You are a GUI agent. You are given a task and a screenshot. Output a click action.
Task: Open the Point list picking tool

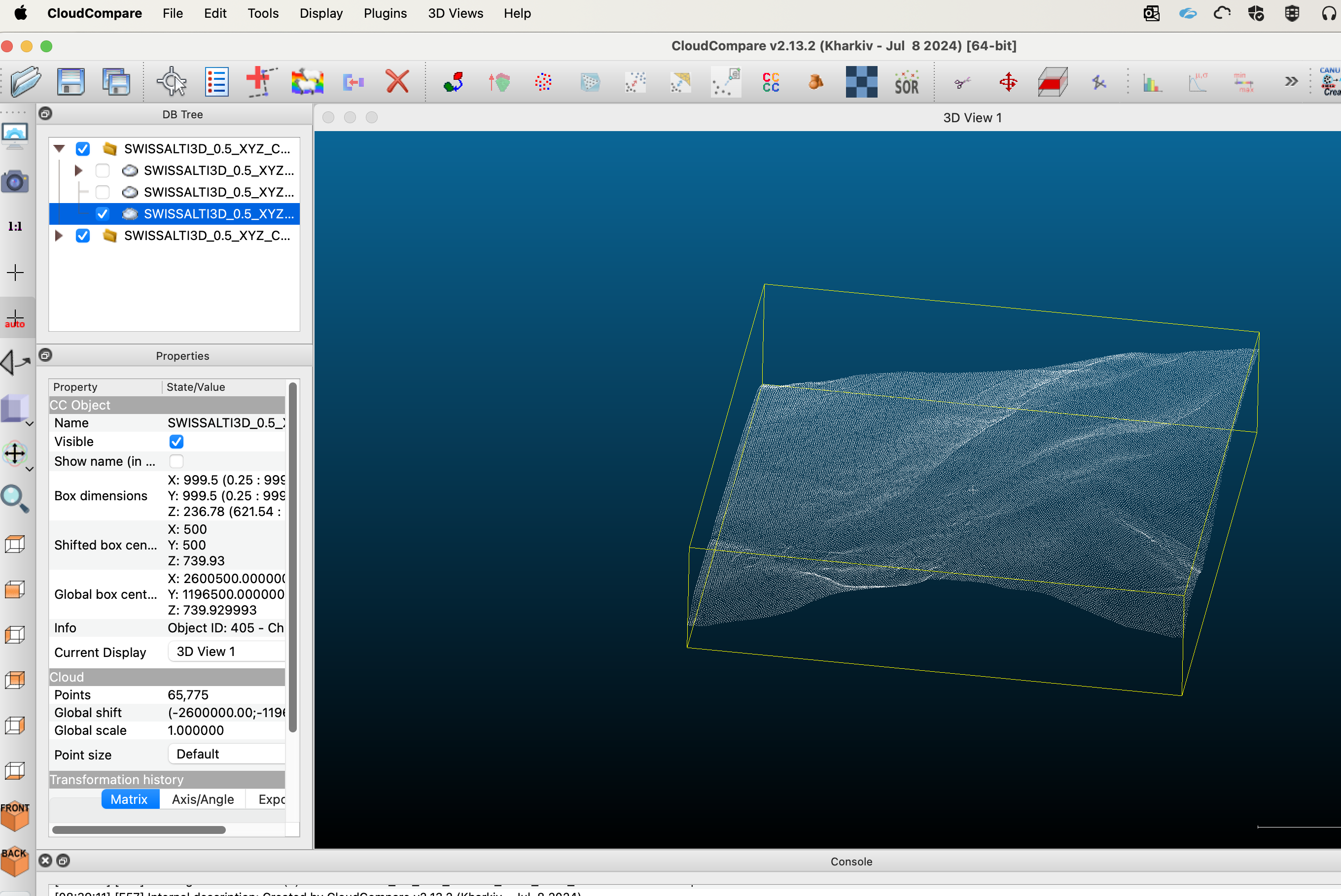click(217, 82)
